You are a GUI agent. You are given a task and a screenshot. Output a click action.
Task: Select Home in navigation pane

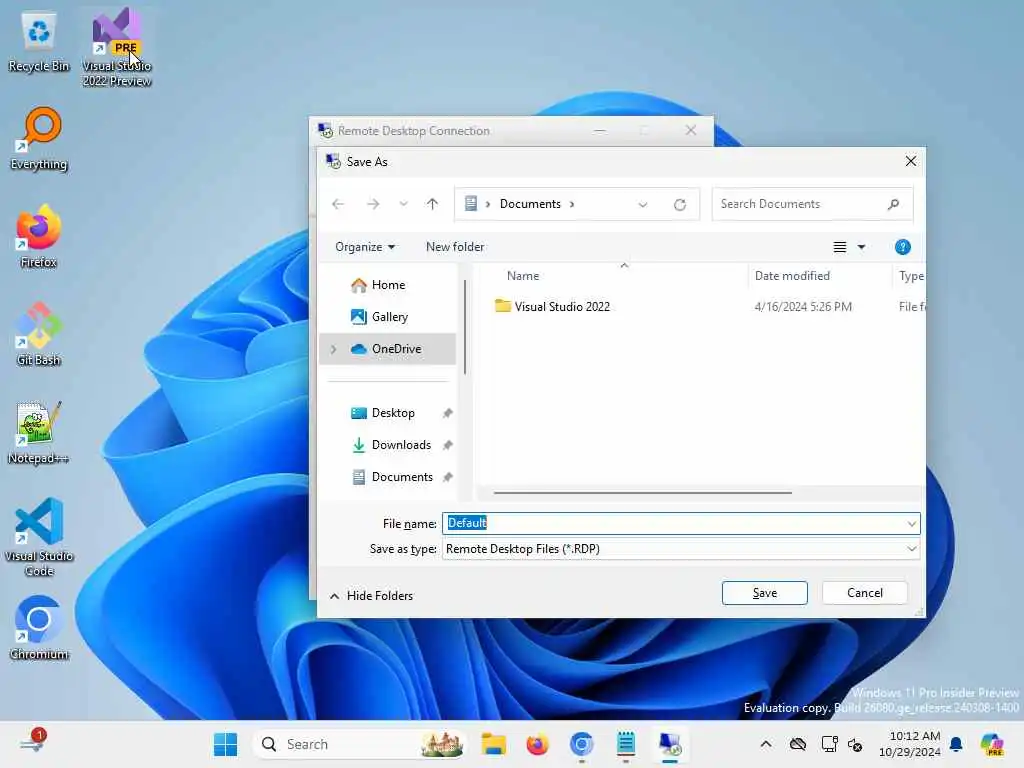click(388, 285)
